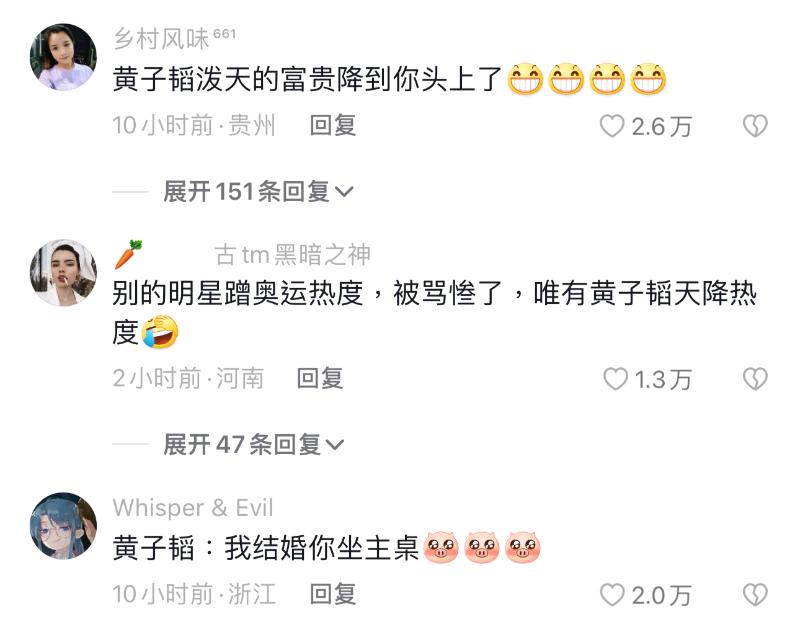The height and width of the screenshot is (619, 800).
Task: Like the comment by 乡村风味
Action: click(611, 126)
